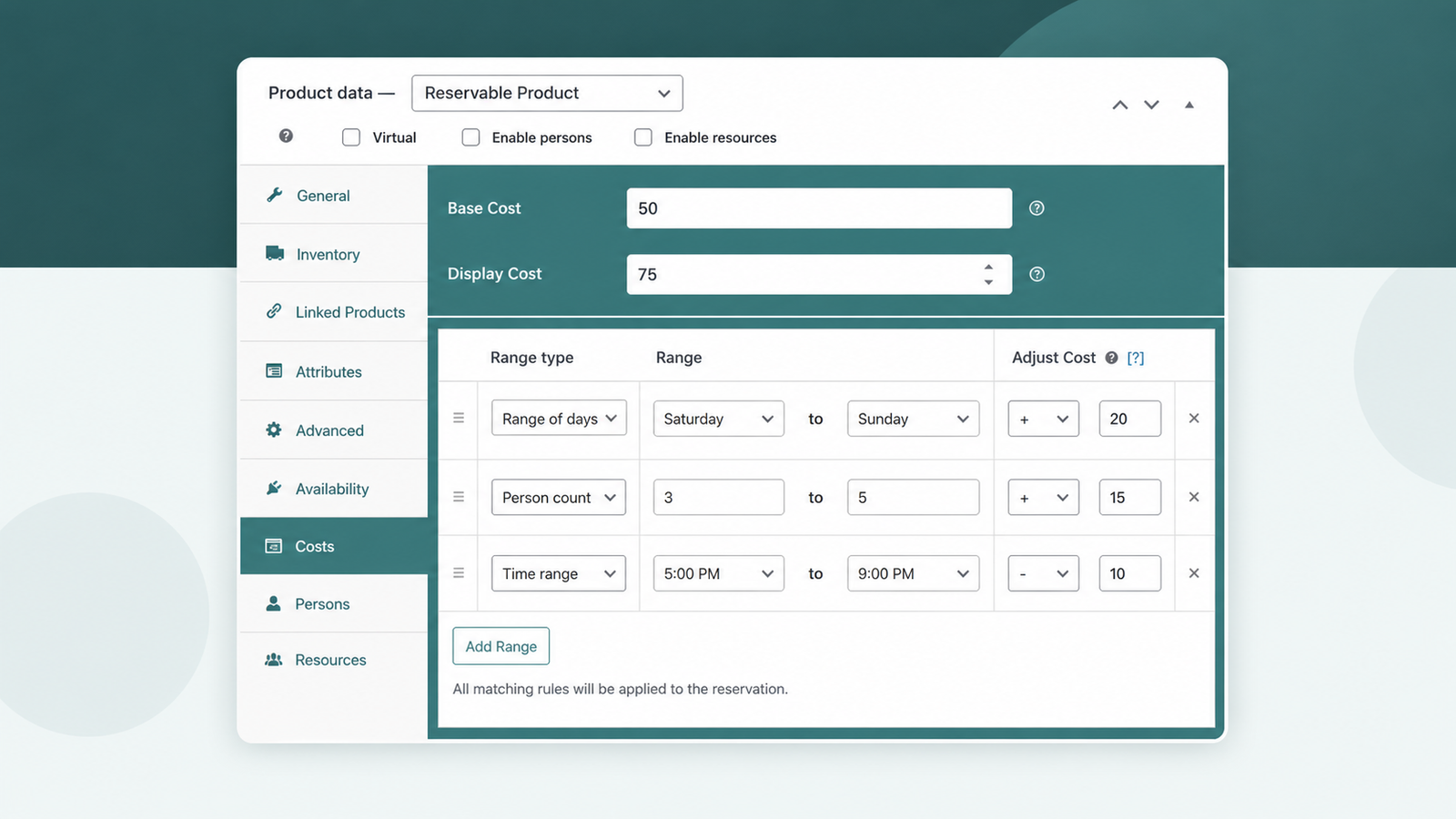Click person count start field showing 3
This screenshot has height=819, width=1456.
[718, 498]
